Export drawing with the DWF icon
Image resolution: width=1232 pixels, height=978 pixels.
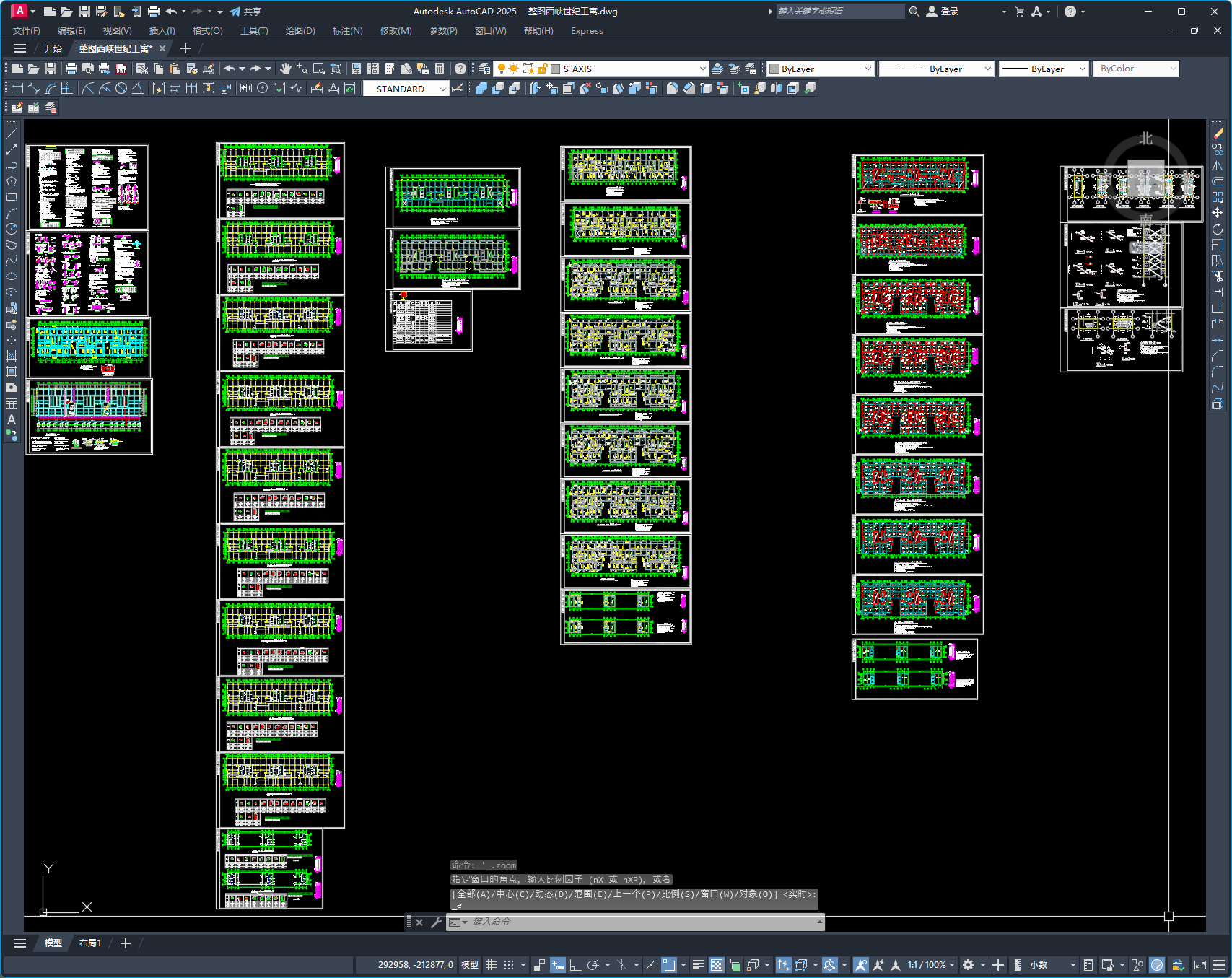point(121,69)
